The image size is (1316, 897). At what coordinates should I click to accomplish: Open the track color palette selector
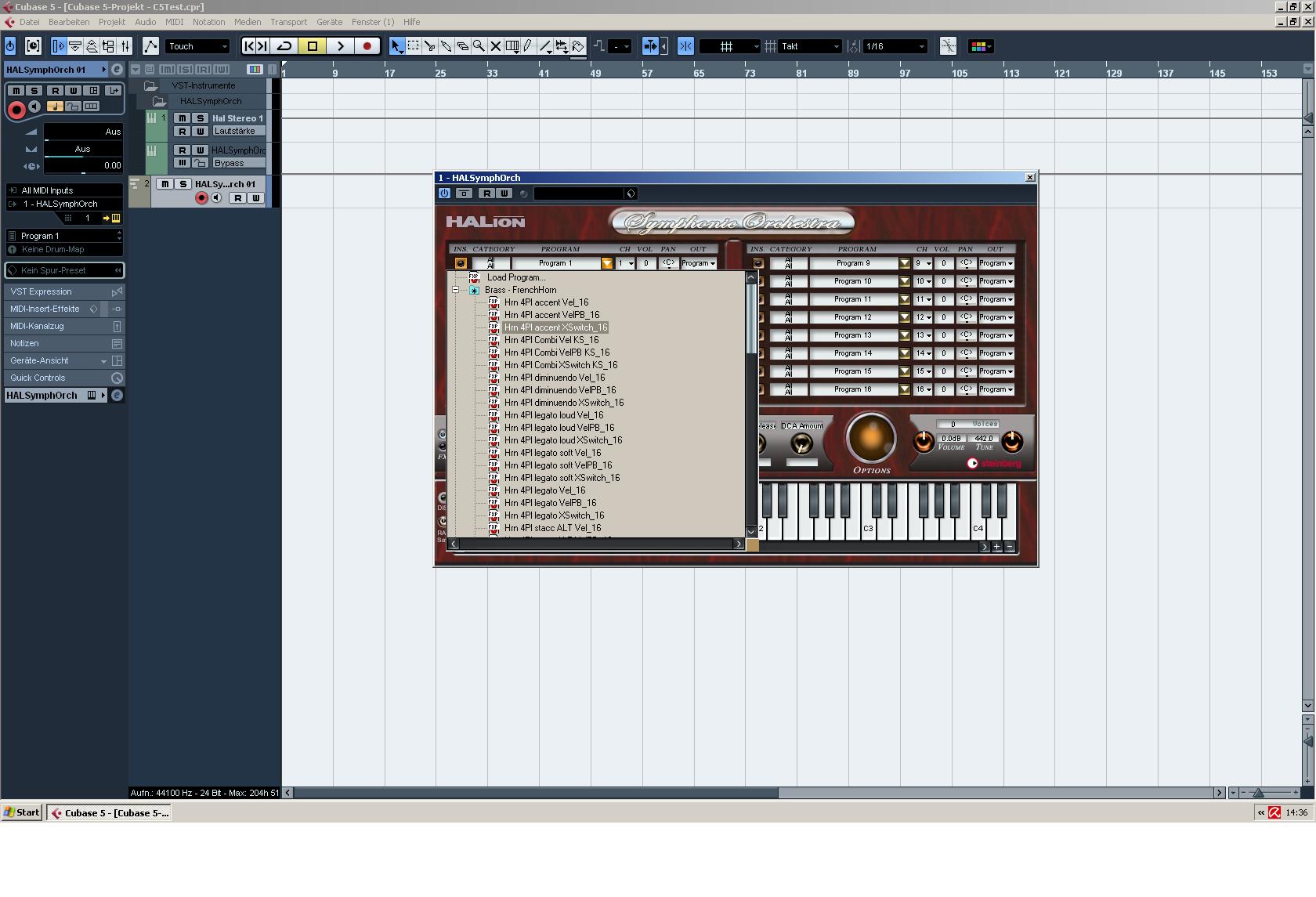click(982, 46)
